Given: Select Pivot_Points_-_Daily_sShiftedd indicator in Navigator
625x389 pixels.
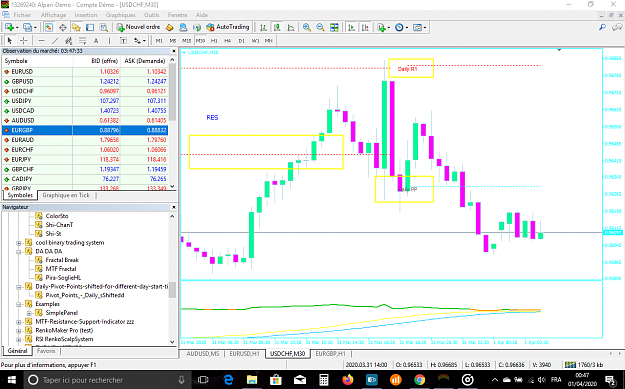Looking at the screenshot, I should click(x=85, y=295).
